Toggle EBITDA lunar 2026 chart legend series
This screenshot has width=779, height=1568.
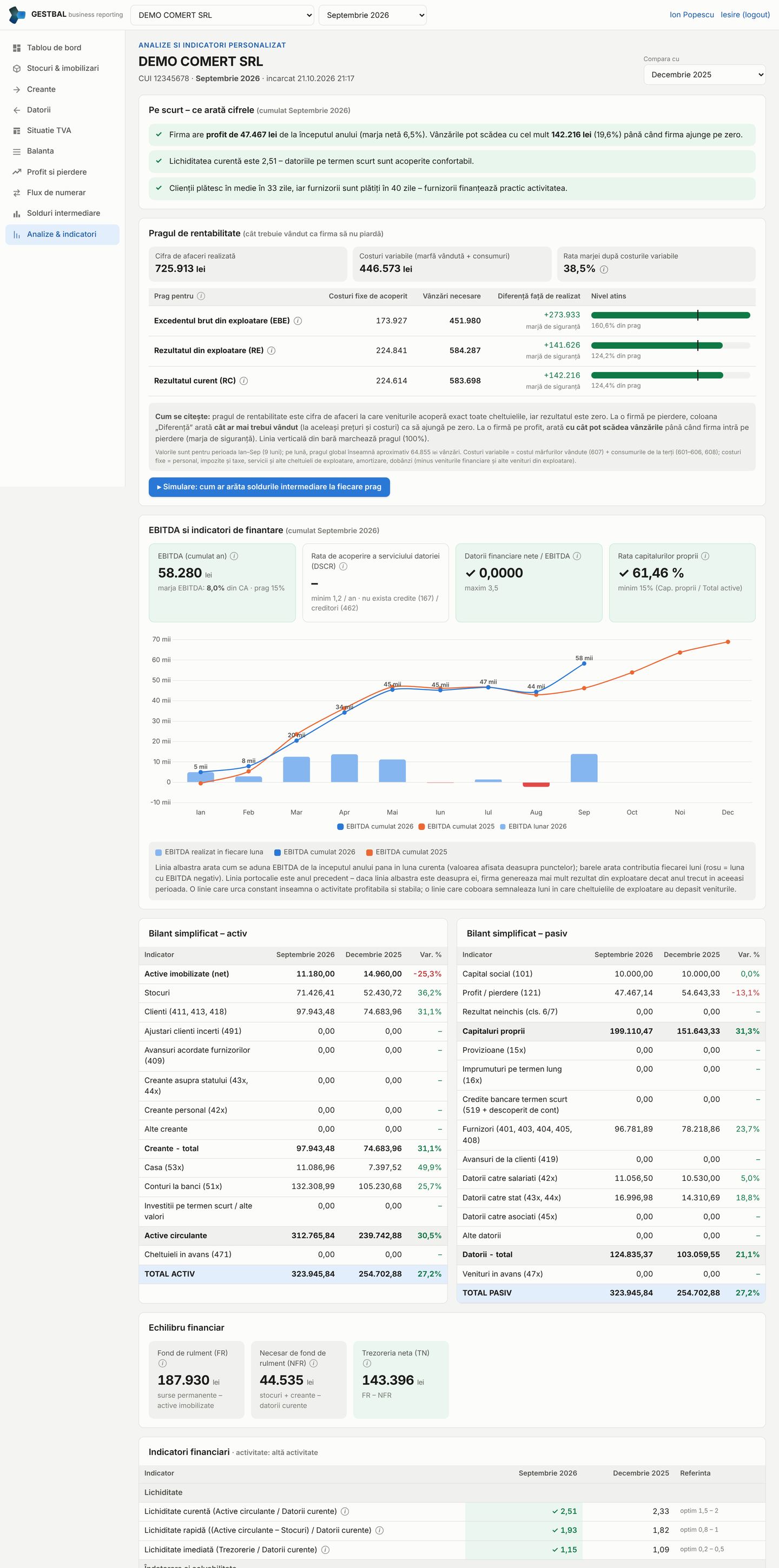tap(533, 827)
